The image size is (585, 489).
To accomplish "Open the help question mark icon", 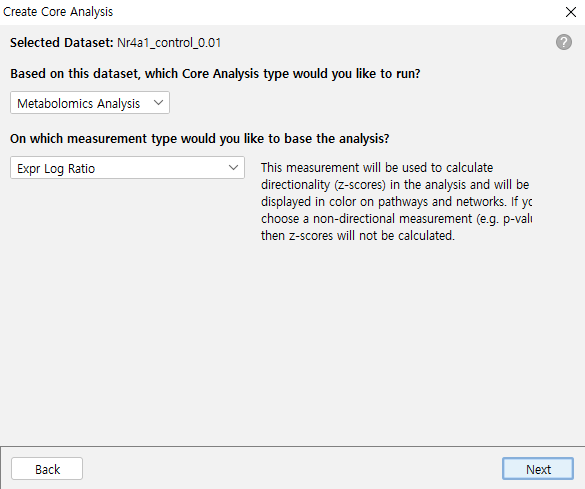I will tap(564, 42).
